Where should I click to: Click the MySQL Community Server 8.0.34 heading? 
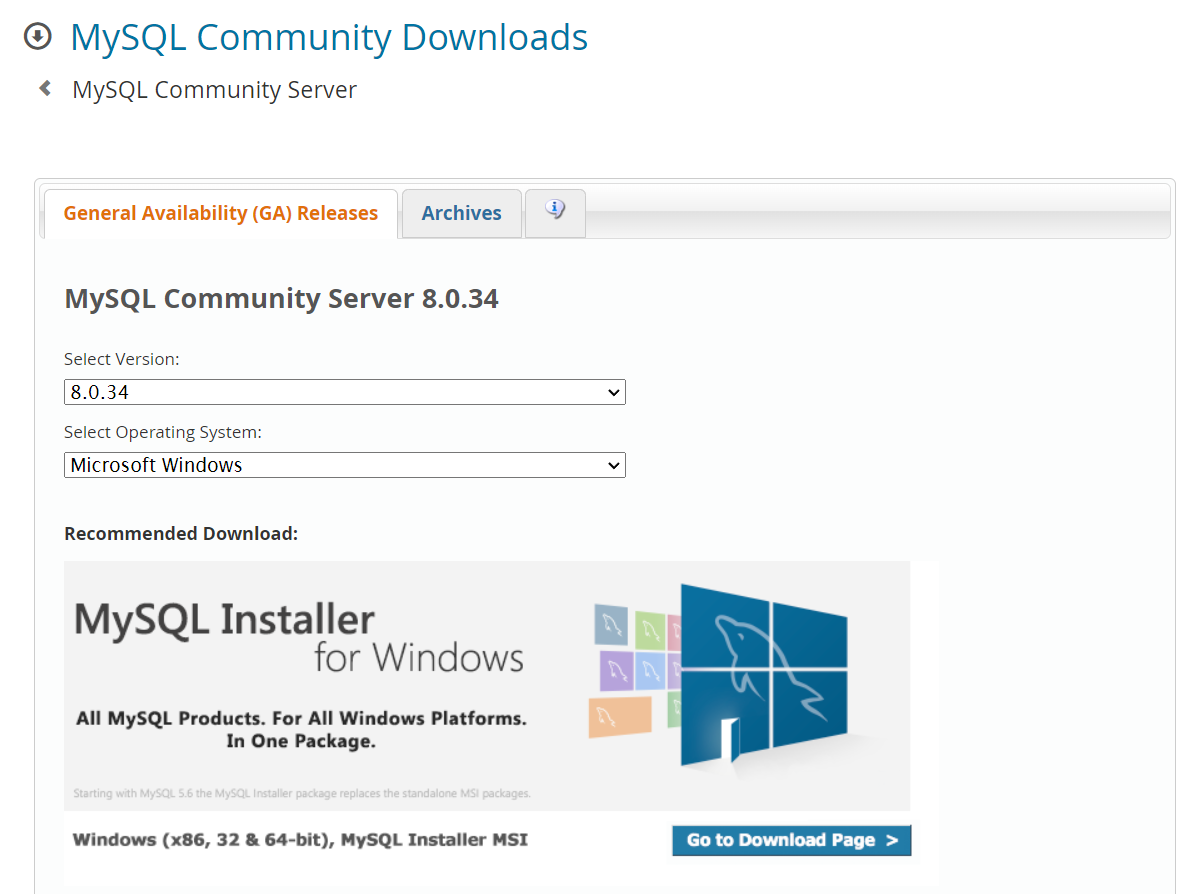point(281,299)
